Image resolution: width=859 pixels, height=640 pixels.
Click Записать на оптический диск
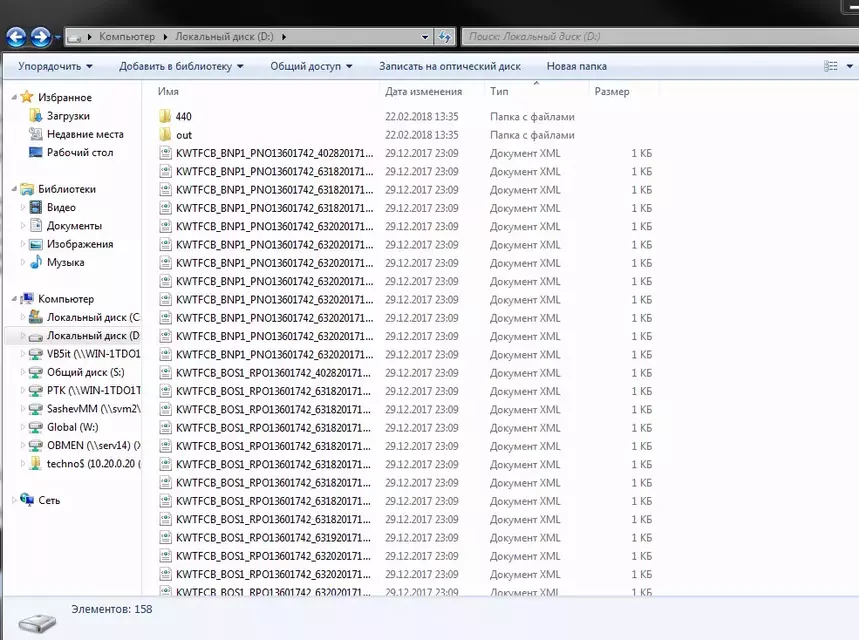coord(450,66)
